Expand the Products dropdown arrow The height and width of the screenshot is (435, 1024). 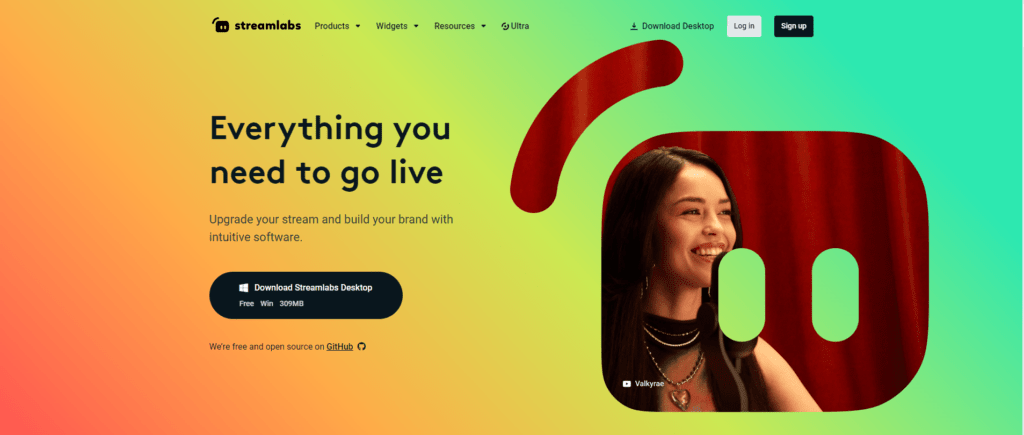click(x=358, y=27)
